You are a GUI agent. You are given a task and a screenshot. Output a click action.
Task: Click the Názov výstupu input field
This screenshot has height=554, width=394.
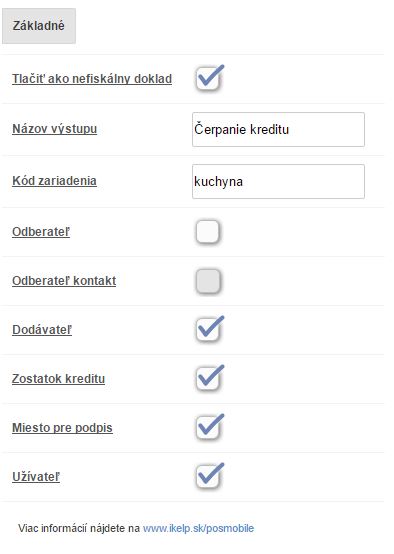click(278, 129)
